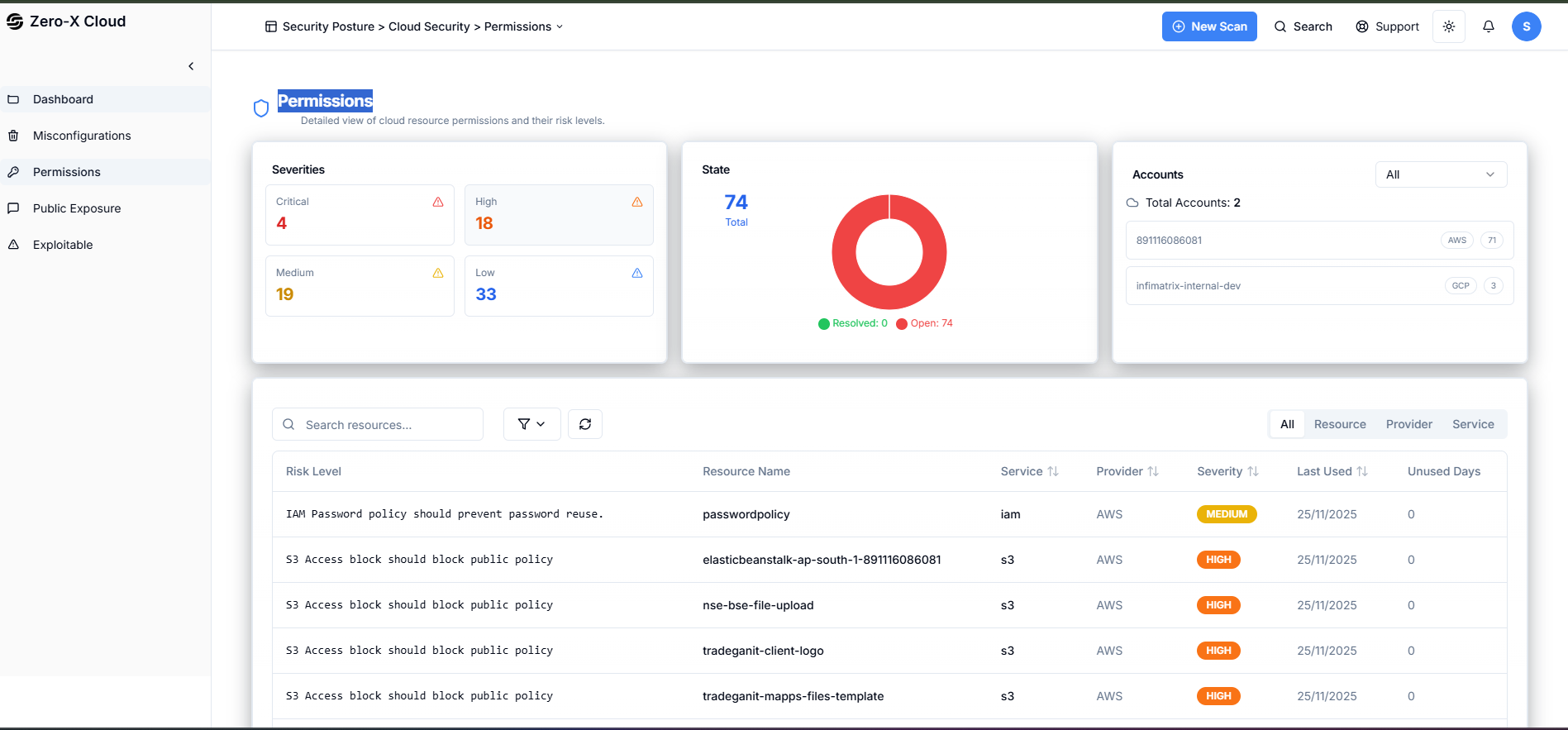The height and width of the screenshot is (730, 1568).
Task: Click the AWS badge on account row
Action: 1457,241
